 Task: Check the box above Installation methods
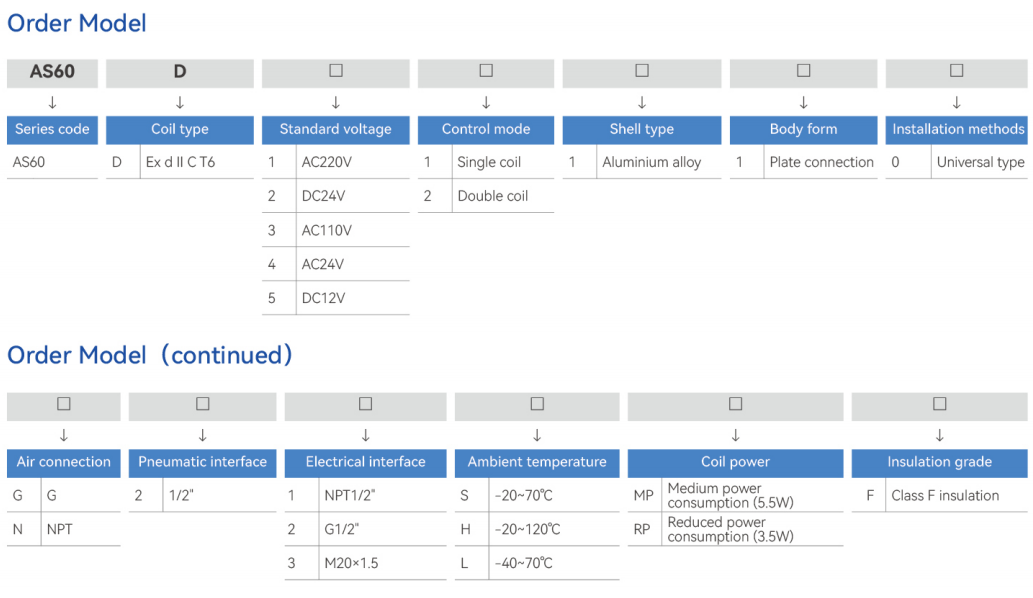[x=957, y=70]
